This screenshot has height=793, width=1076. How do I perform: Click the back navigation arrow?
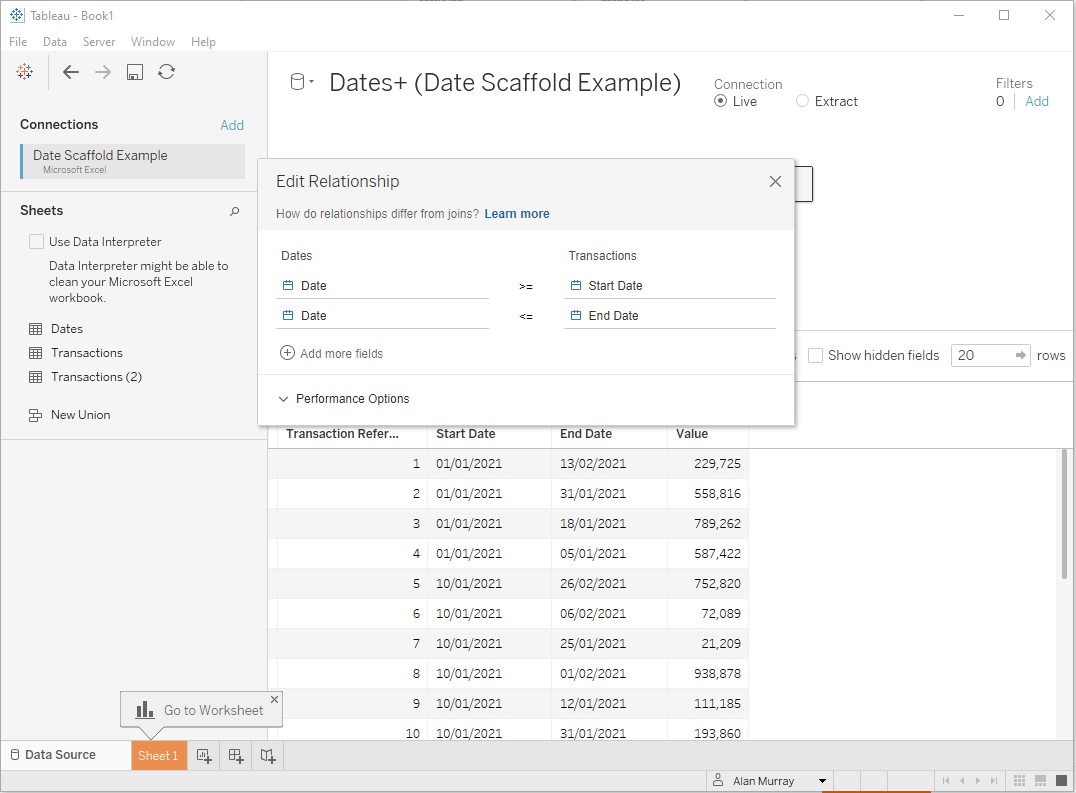click(70, 71)
